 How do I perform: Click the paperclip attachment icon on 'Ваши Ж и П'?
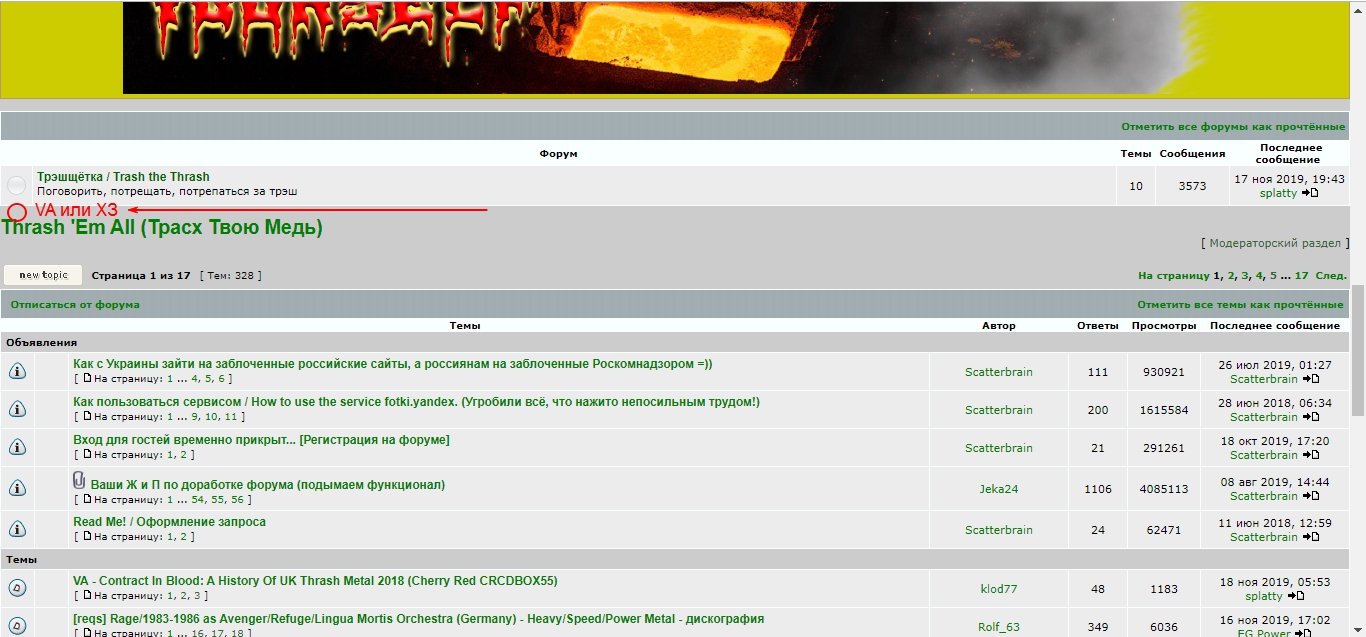pyautogui.click(x=79, y=481)
